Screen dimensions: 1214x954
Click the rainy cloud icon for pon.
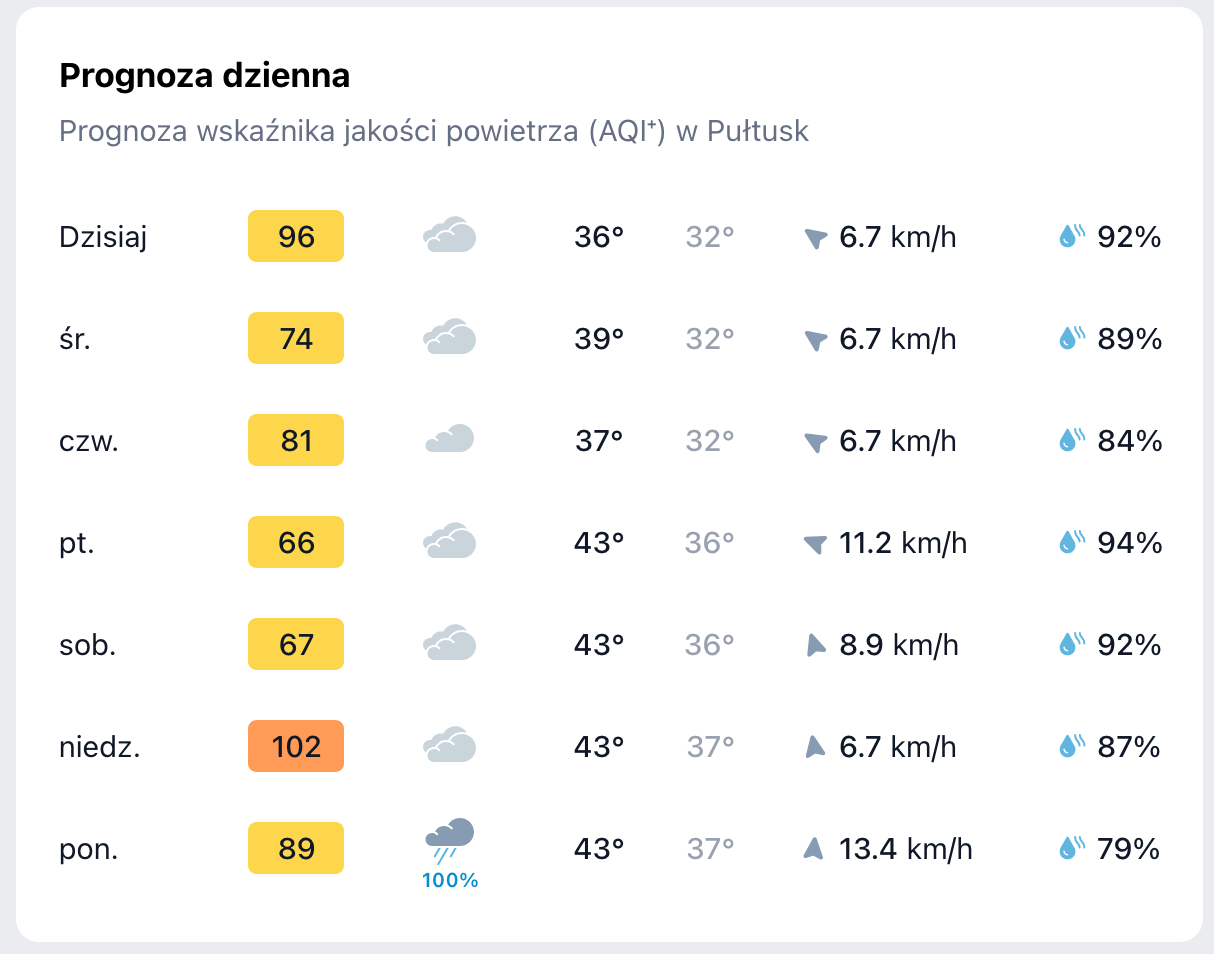pyautogui.click(x=450, y=837)
